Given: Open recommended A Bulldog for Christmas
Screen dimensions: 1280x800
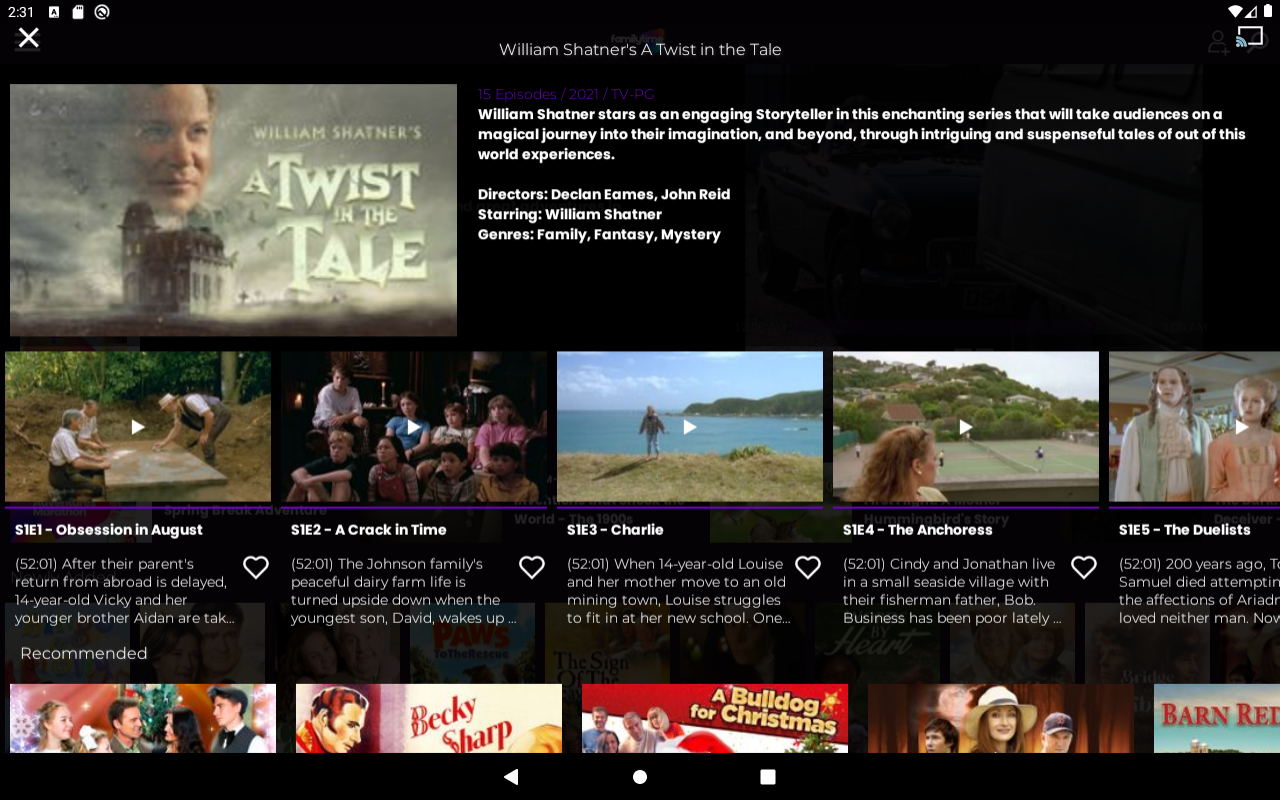Looking at the screenshot, I should coord(715,718).
